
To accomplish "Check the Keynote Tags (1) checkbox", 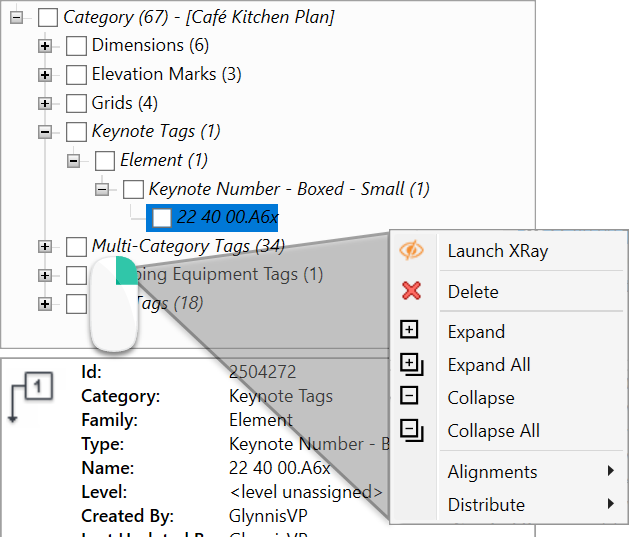I will (76, 132).
